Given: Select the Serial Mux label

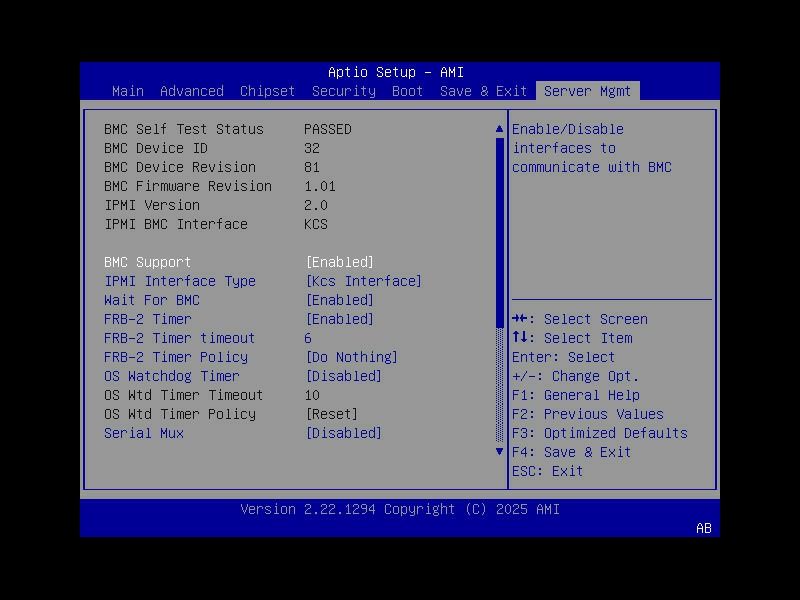Looking at the screenshot, I should tap(143, 433).
